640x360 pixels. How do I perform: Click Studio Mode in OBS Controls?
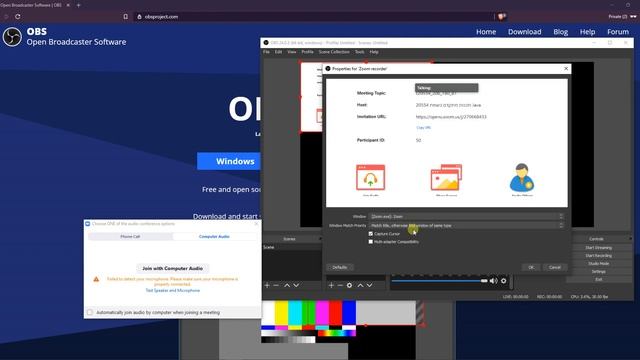click(598, 264)
